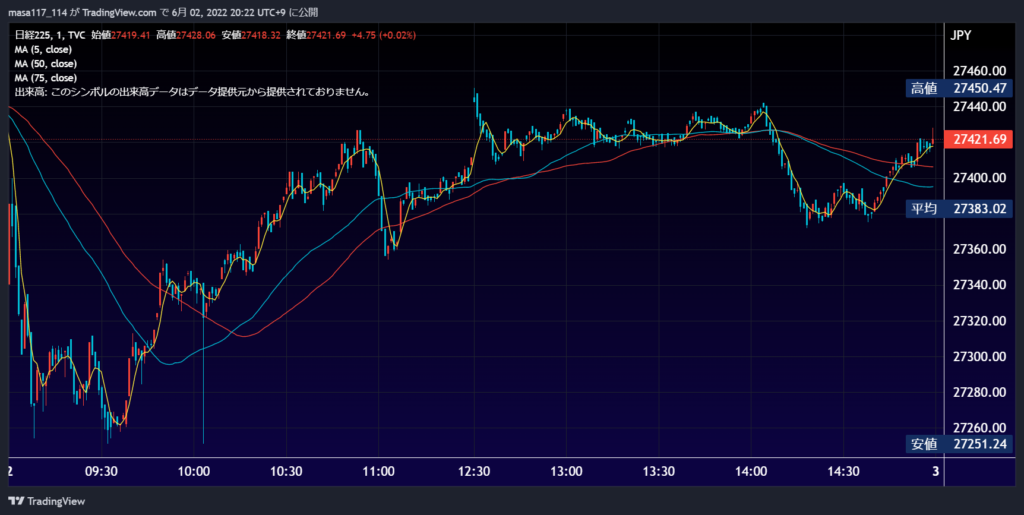Click the 高値 27428.06 value in header
The image size is (1024, 515).
[x=185, y=35]
